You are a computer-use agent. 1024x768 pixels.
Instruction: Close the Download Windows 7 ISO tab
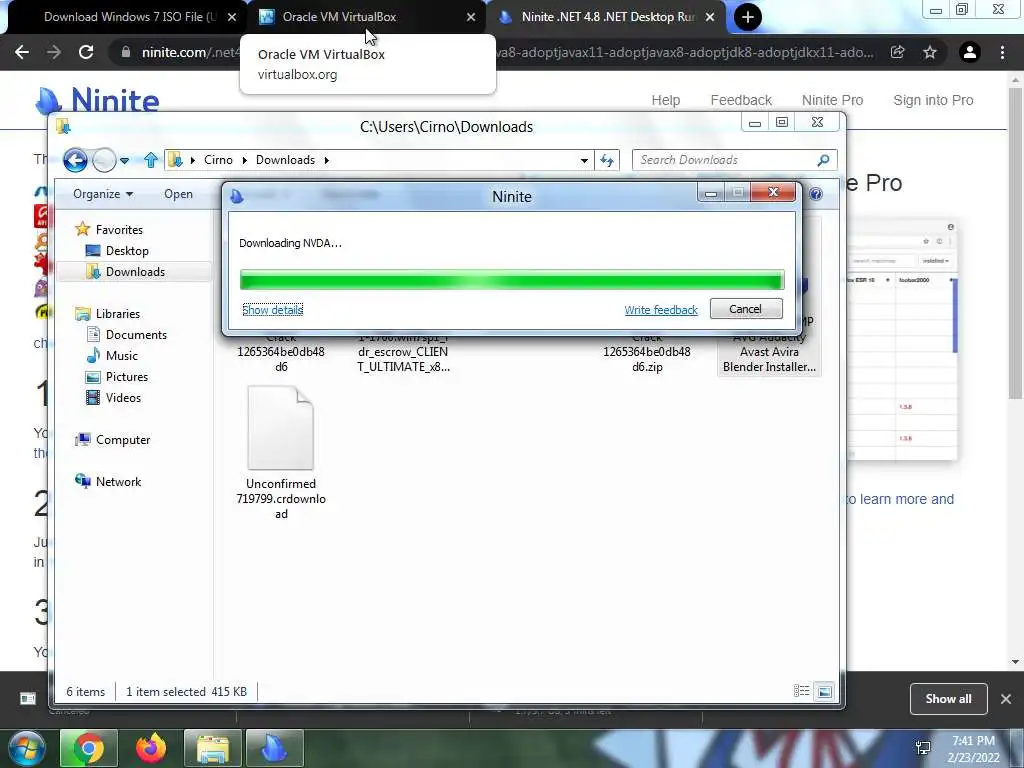(232, 17)
